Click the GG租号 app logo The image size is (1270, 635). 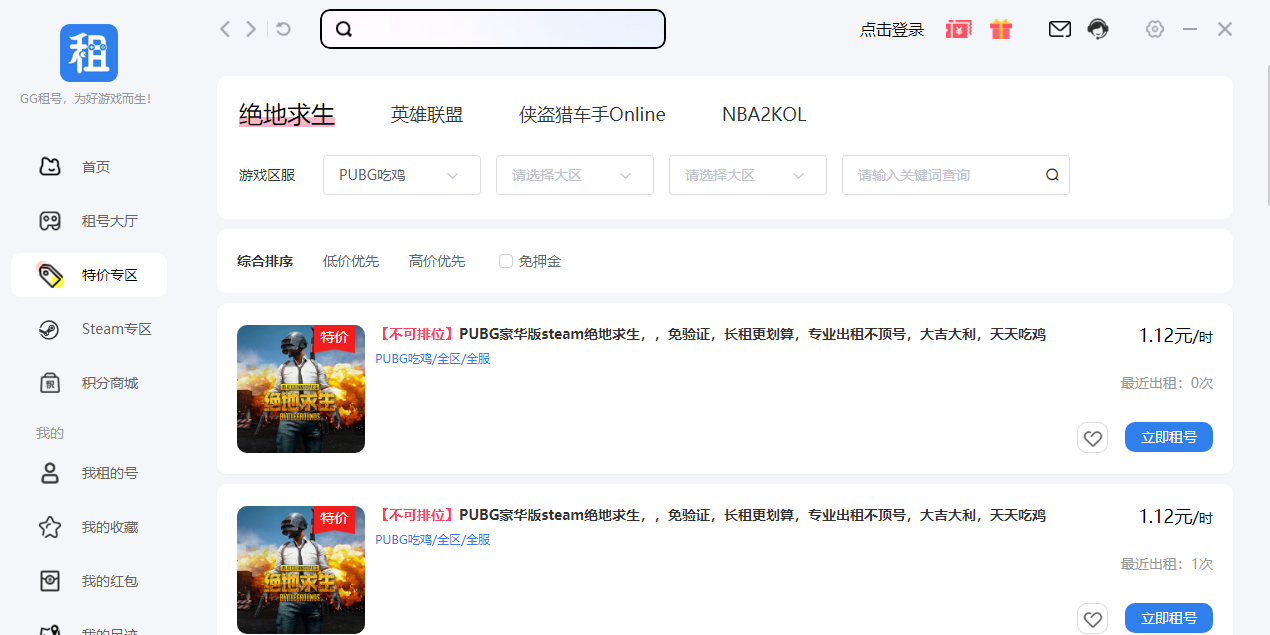click(x=88, y=53)
